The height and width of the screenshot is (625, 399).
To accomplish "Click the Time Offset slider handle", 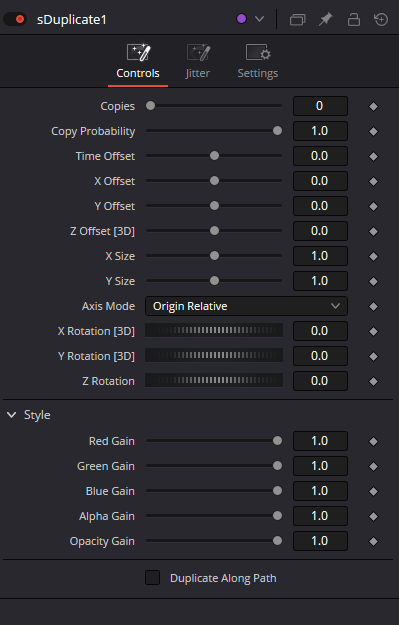I will [x=214, y=156].
